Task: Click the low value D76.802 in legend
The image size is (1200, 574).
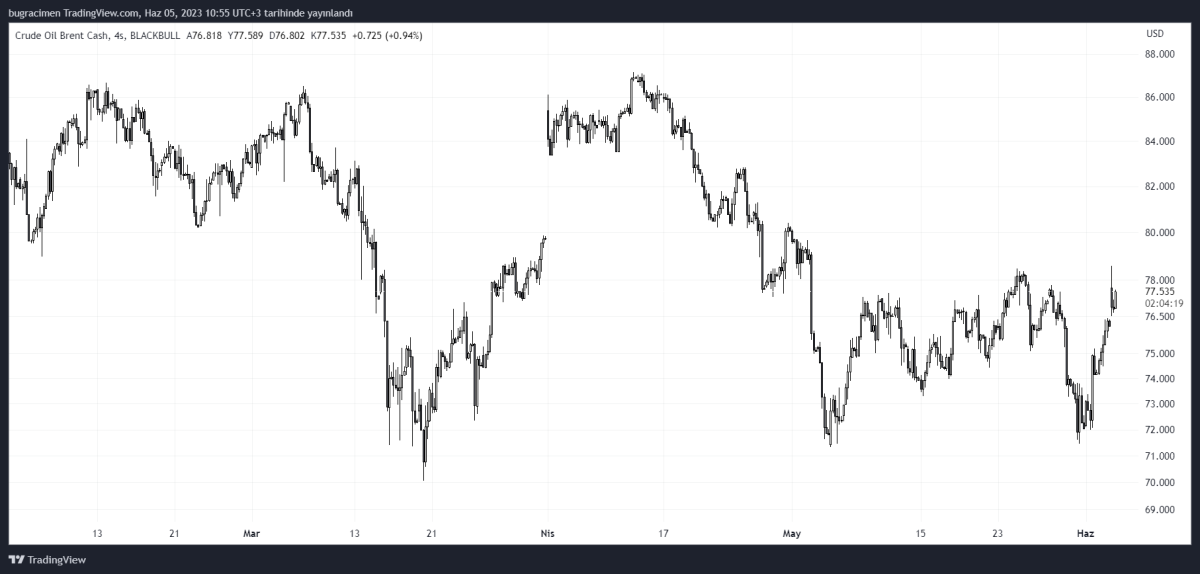Action: point(284,36)
